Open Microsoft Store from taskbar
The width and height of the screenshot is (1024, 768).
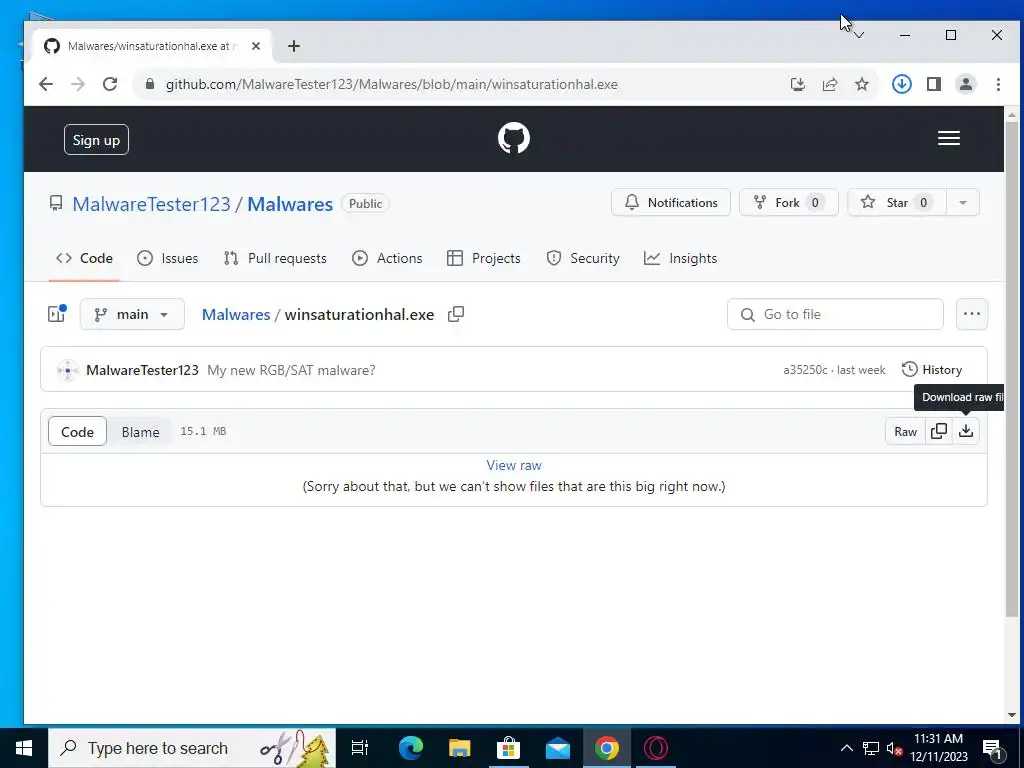[509, 748]
